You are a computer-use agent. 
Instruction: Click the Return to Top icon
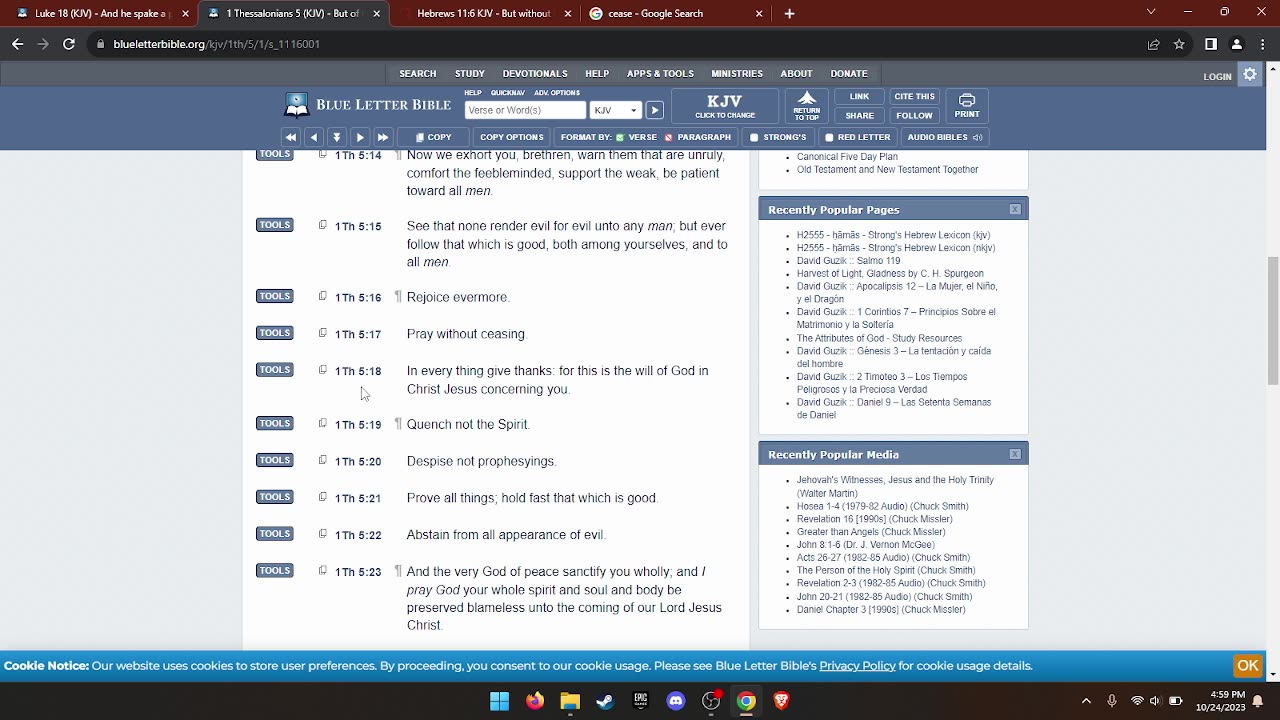click(807, 105)
